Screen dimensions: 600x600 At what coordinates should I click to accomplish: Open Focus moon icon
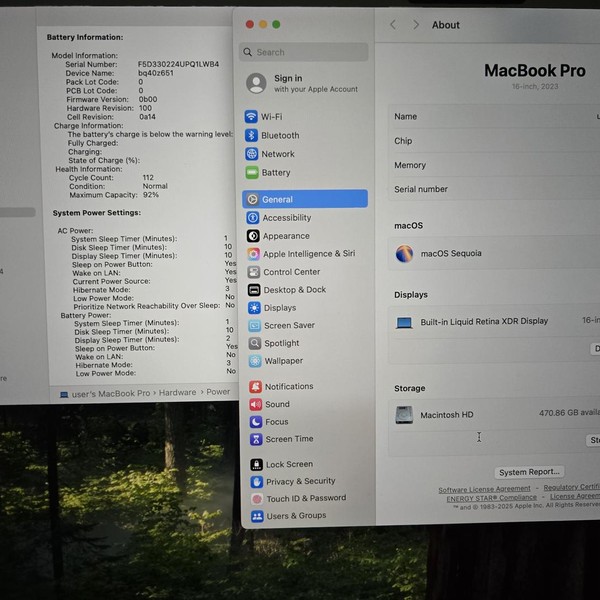pos(256,422)
